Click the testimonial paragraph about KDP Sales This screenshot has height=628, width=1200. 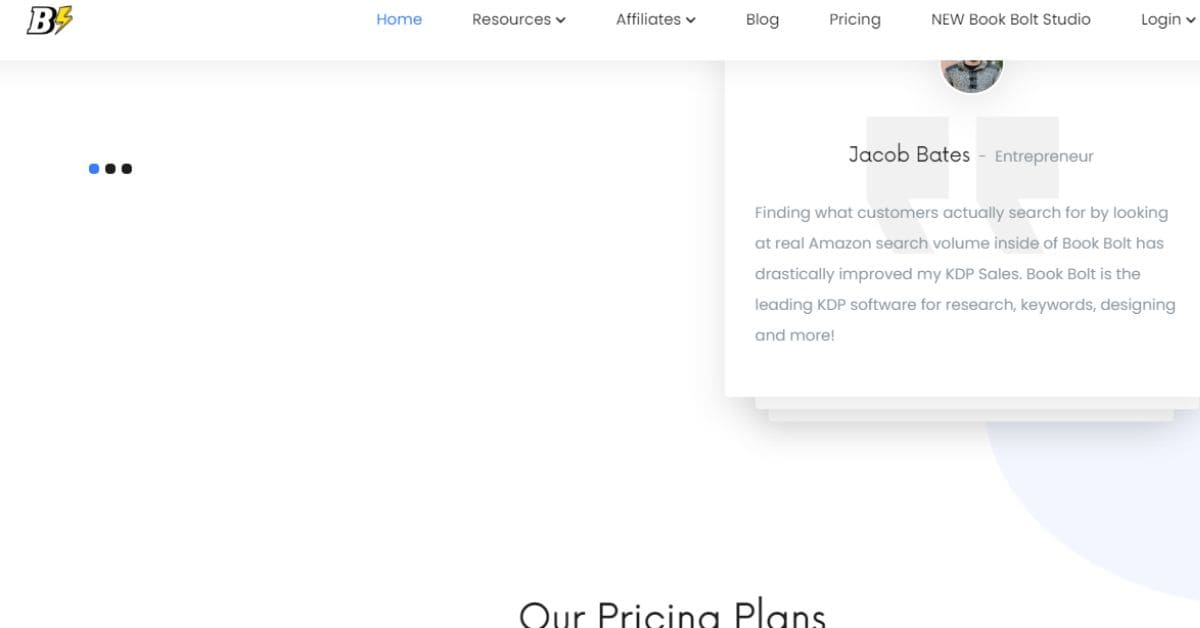point(965,274)
